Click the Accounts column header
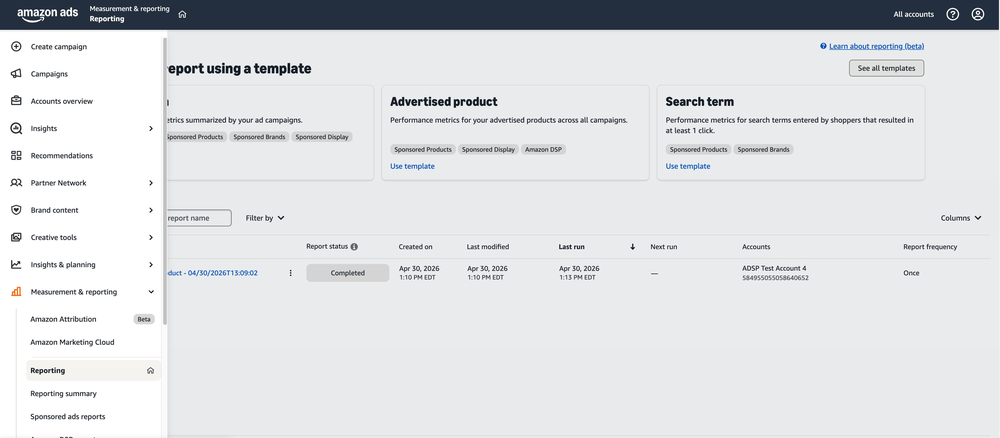Viewport: 1000px width, 438px height. click(756, 247)
